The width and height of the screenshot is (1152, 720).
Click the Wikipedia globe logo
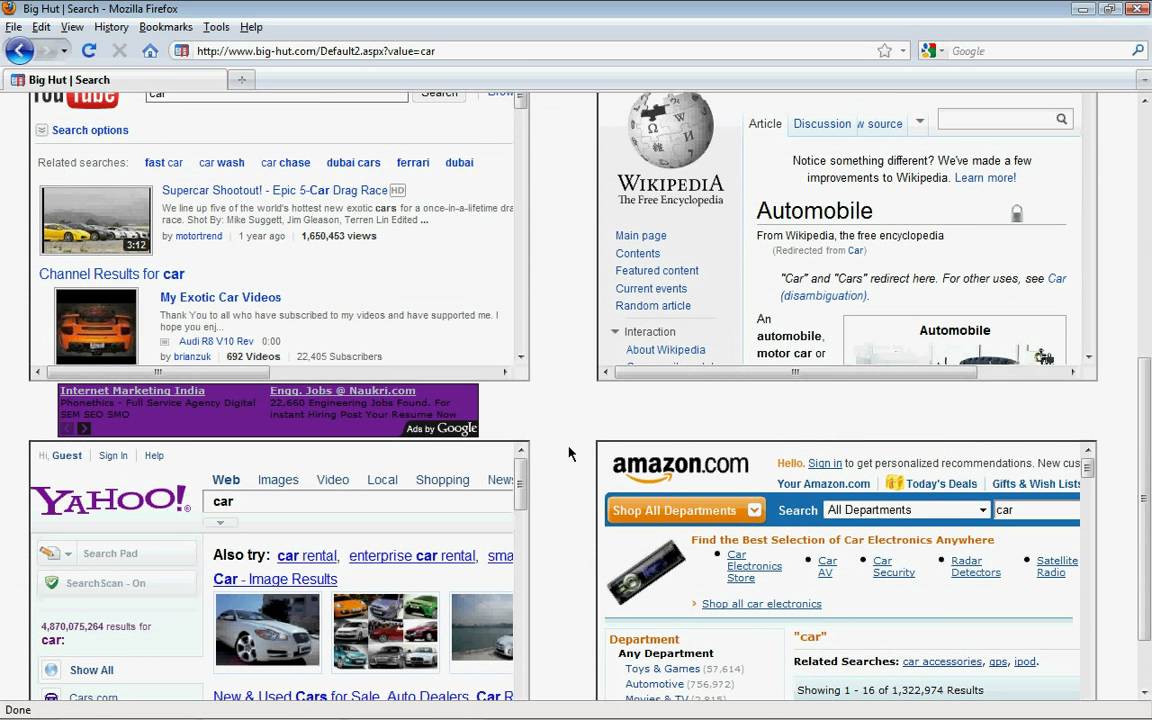pos(671,130)
